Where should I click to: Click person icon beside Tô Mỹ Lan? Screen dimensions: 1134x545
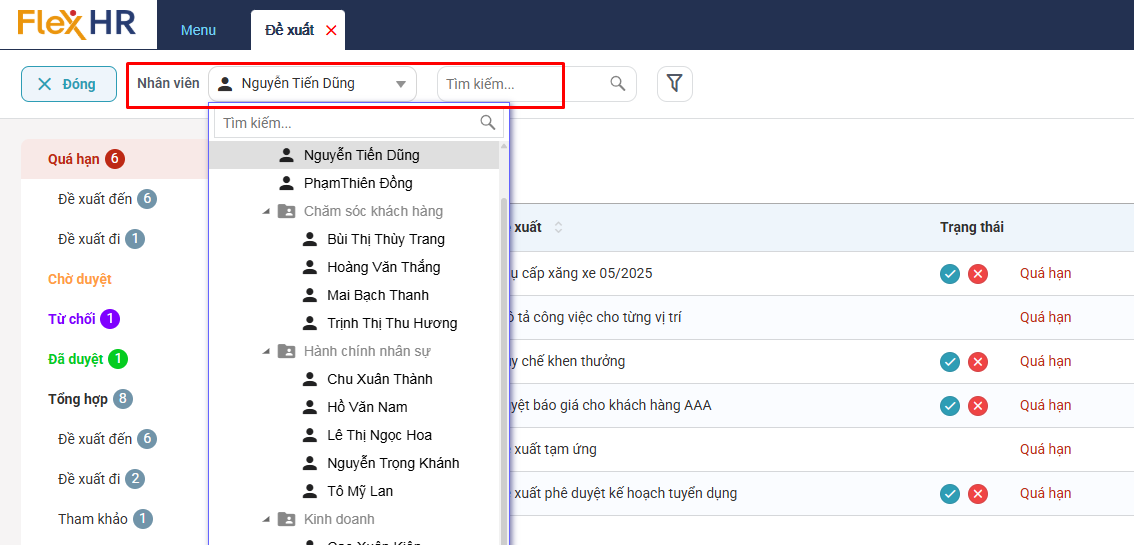pos(310,492)
